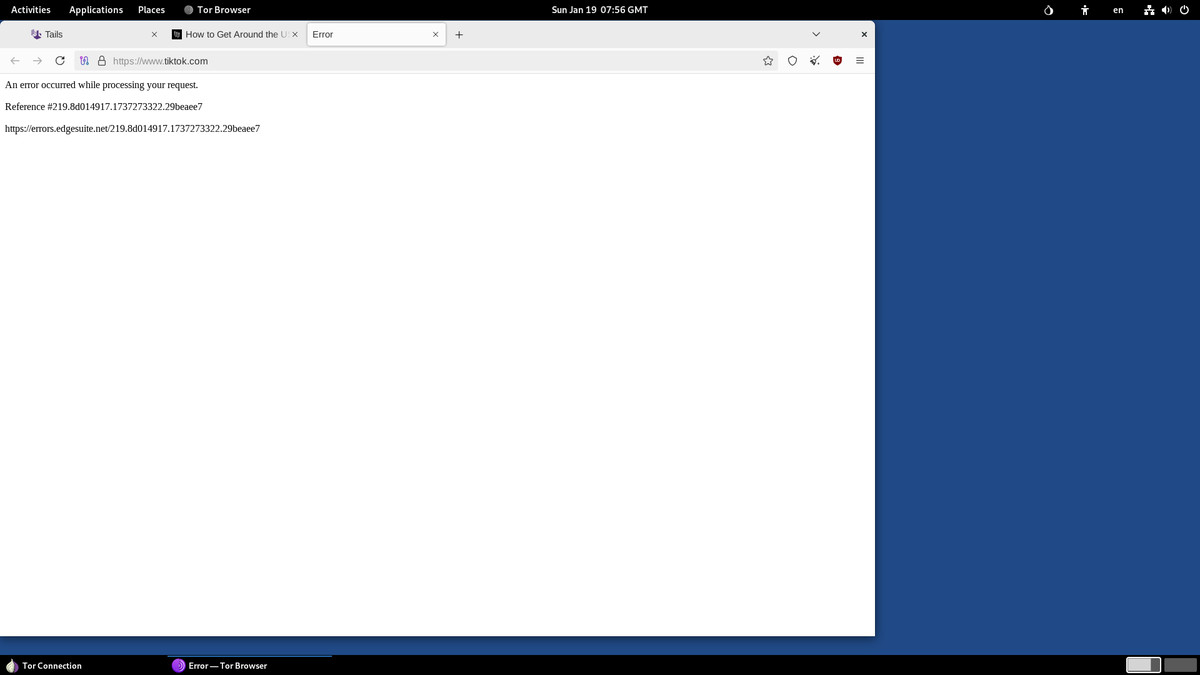This screenshot has height=675, width=1200.
Task: Close the Tor Browser window
Action: [x=864, y=34]
